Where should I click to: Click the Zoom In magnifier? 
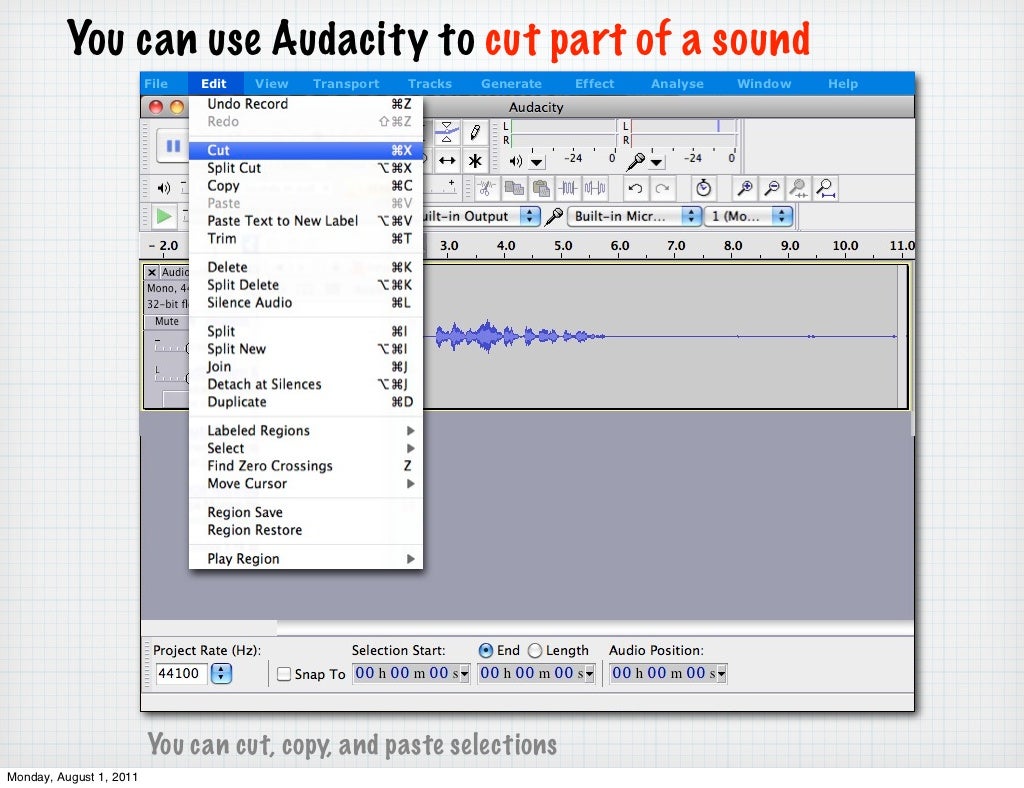point(744,189)
